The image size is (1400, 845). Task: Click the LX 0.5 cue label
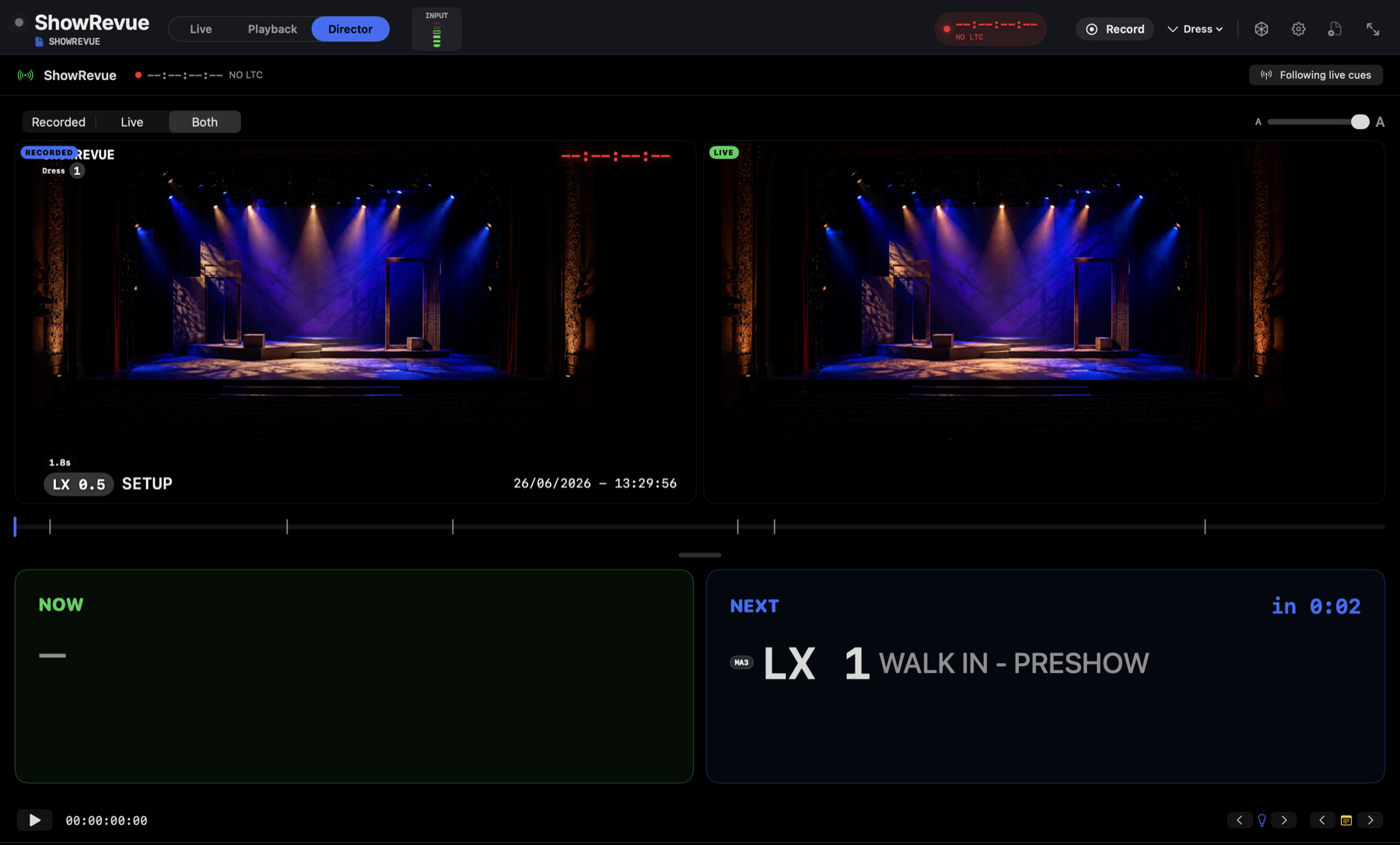[79, 484]
